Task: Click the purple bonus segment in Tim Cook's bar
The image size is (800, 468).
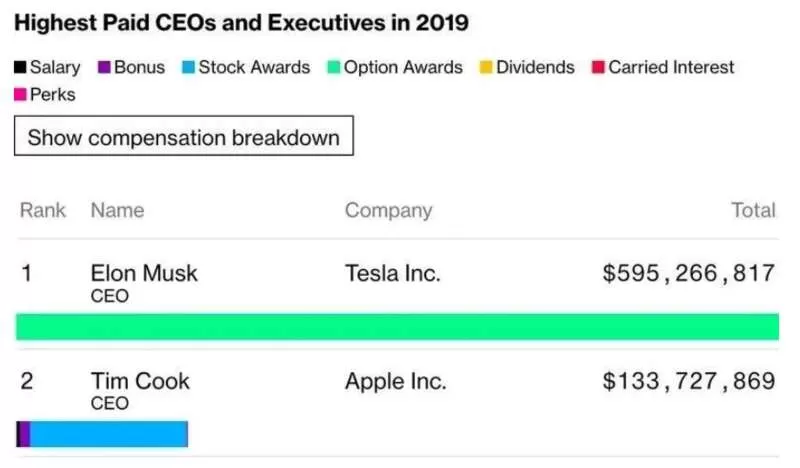Action: click(24, 434)
